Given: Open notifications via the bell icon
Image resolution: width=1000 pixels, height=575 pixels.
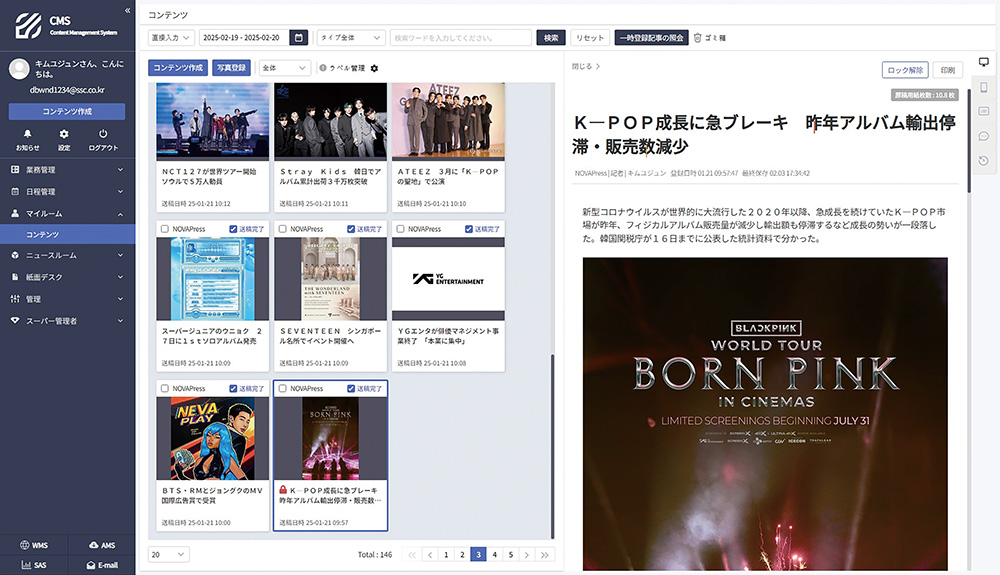Looking at the screenshot, I should 27,134.
